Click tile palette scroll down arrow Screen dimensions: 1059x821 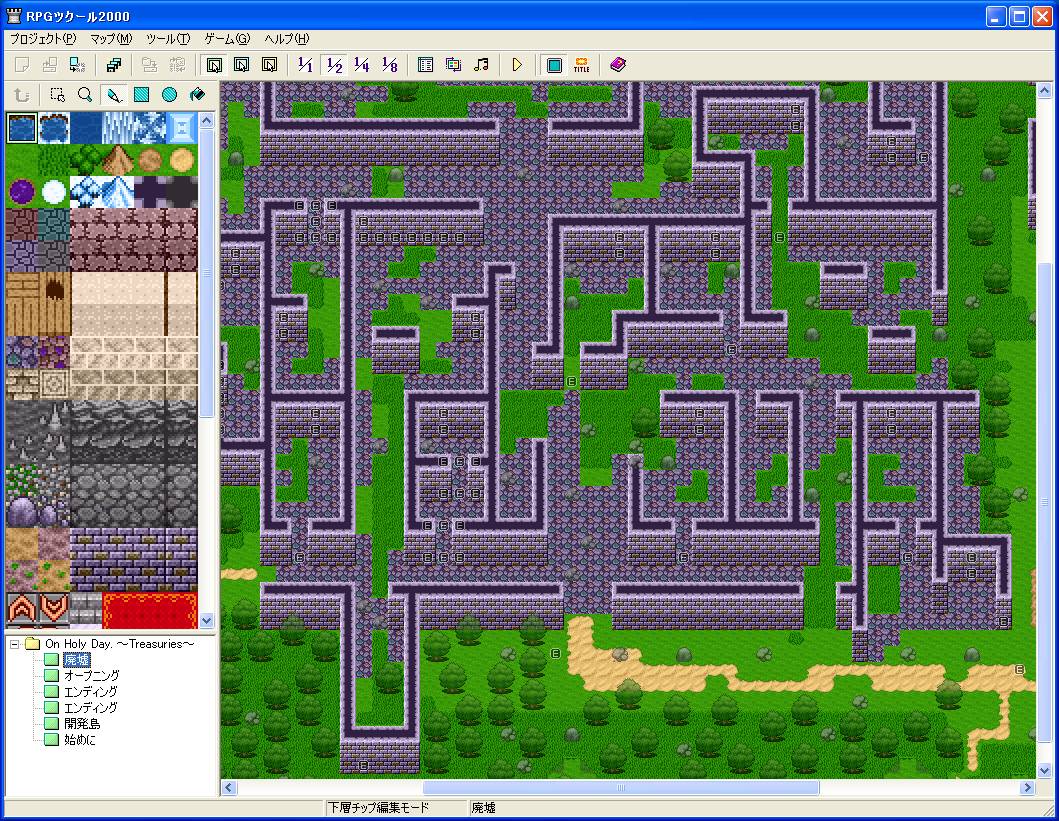207,620
